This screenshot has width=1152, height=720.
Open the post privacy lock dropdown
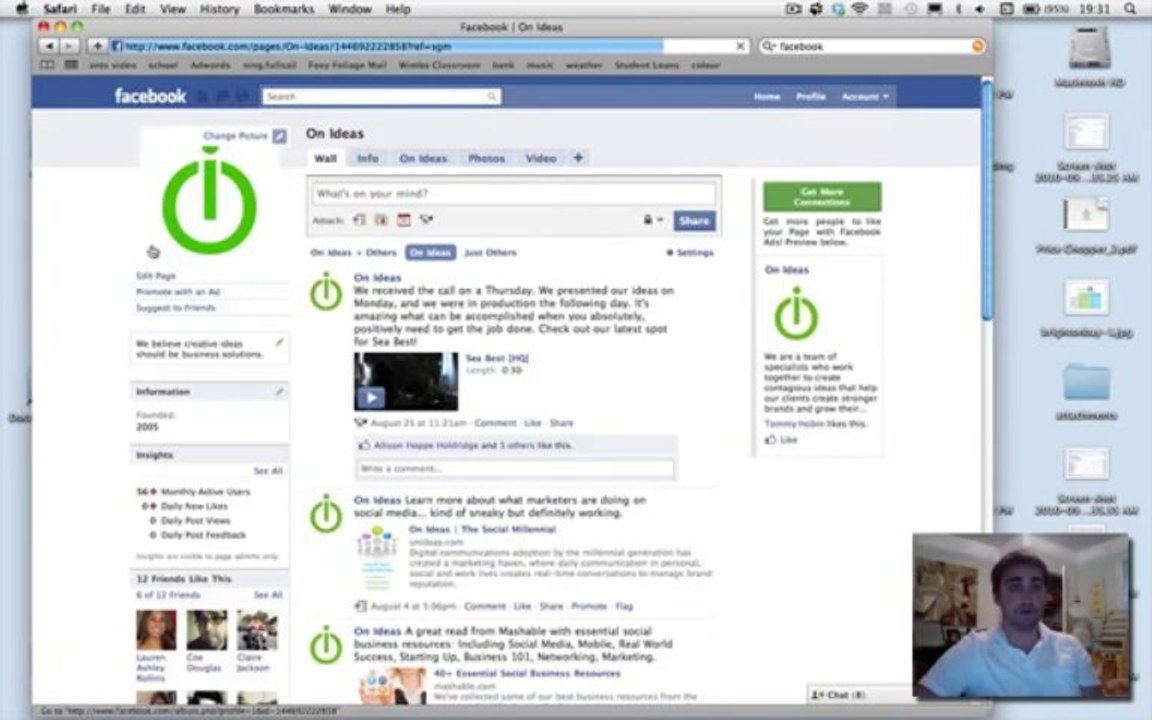click(653, 220)
